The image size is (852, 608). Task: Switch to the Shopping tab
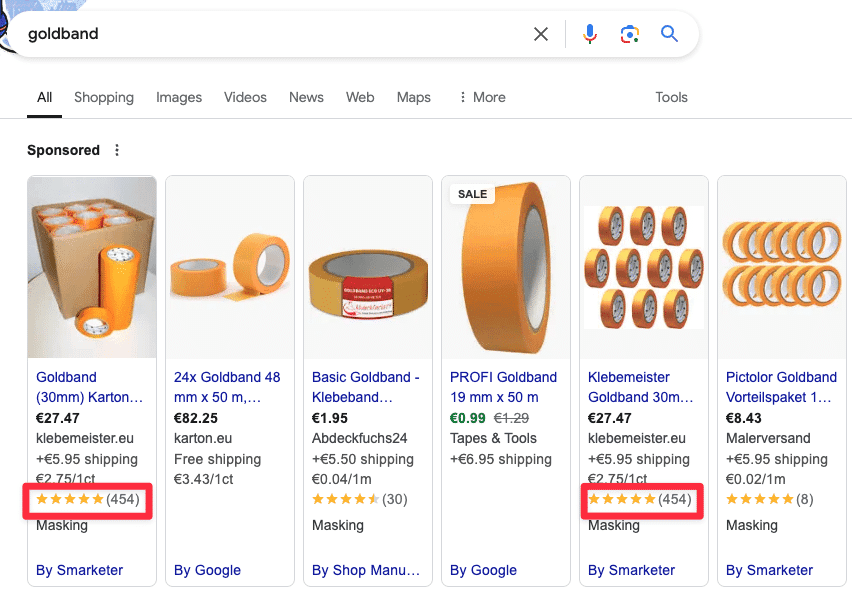pos(104,97)
